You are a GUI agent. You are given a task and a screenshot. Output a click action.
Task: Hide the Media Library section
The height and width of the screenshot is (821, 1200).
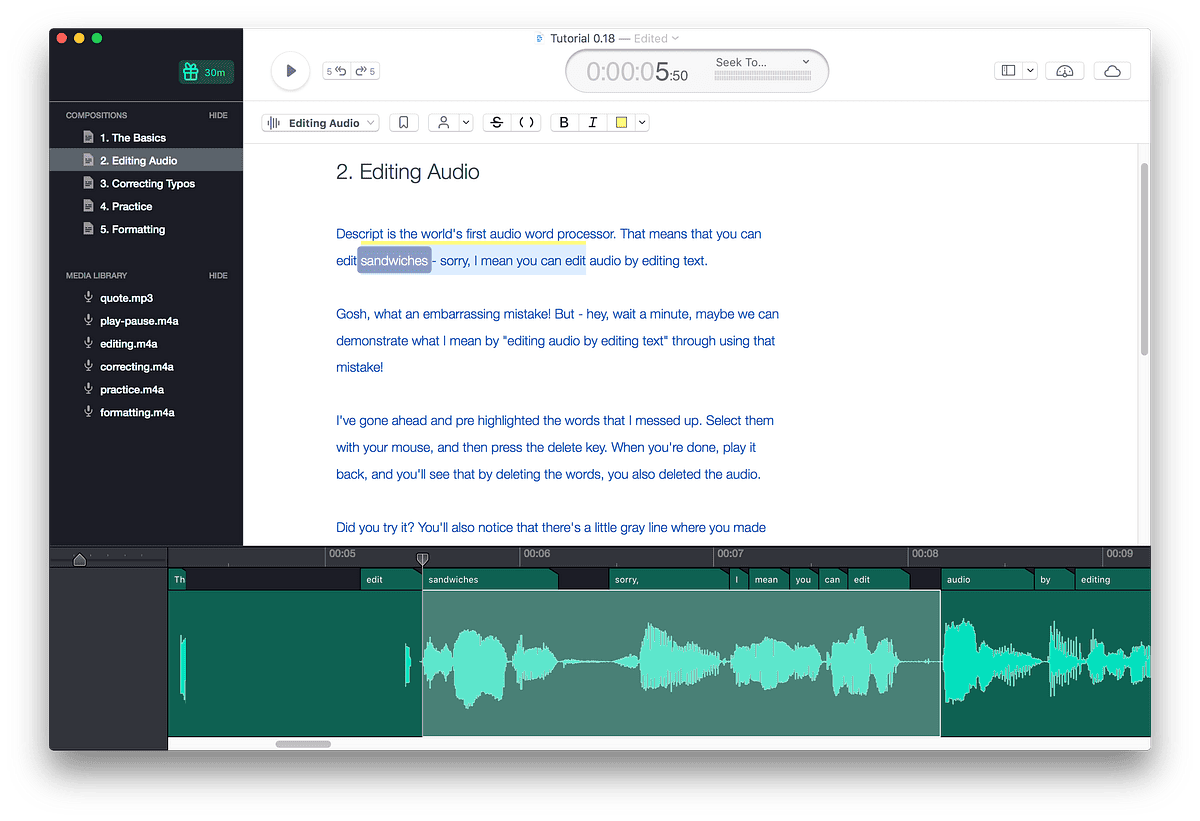218,275
